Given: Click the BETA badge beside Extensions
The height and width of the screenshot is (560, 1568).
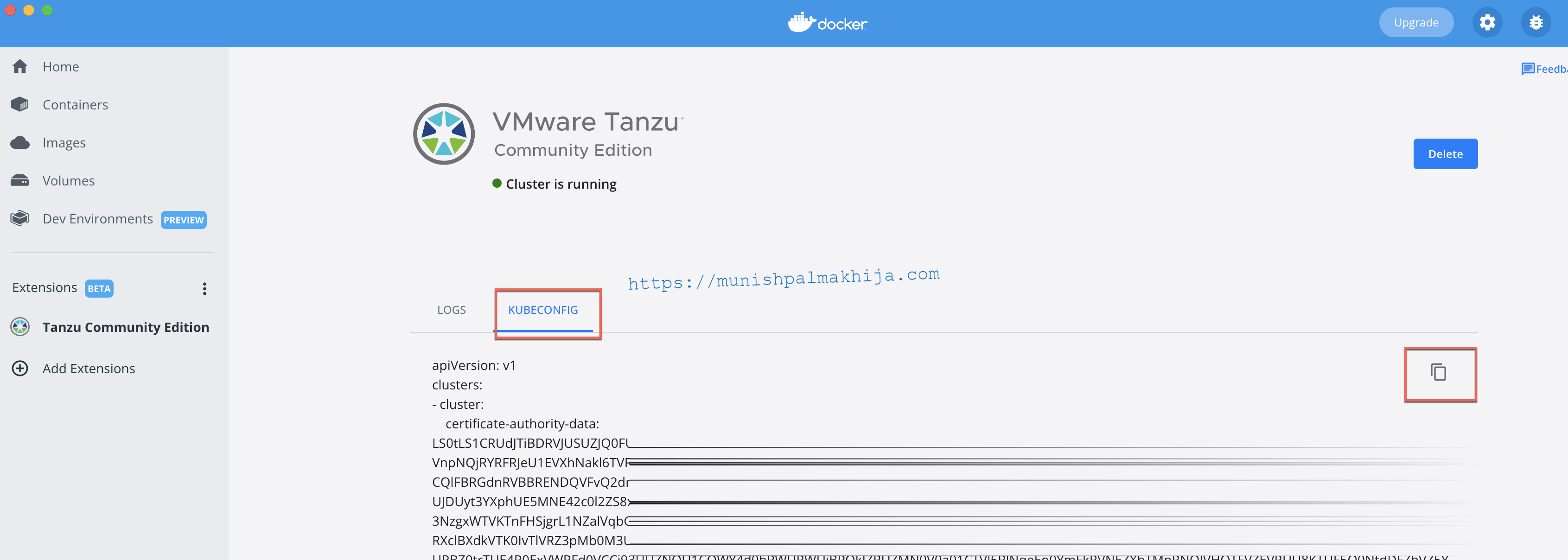Looking at the screenshot, I should tap(99, 288).
